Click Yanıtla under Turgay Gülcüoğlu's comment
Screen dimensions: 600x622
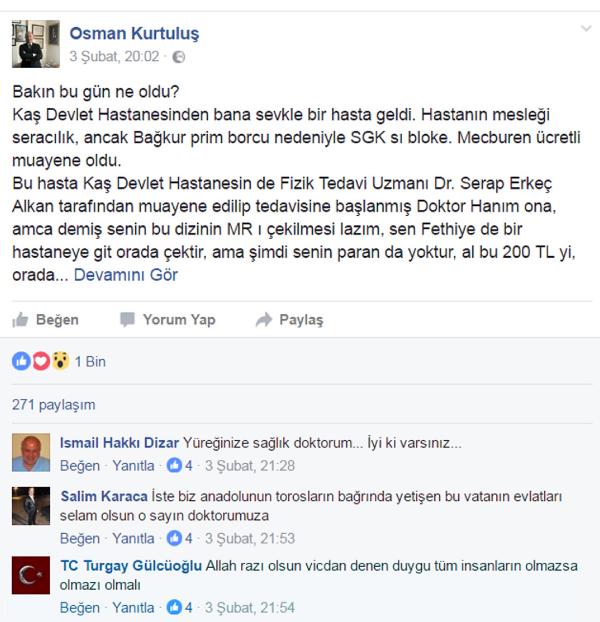[x=133, y=607]
